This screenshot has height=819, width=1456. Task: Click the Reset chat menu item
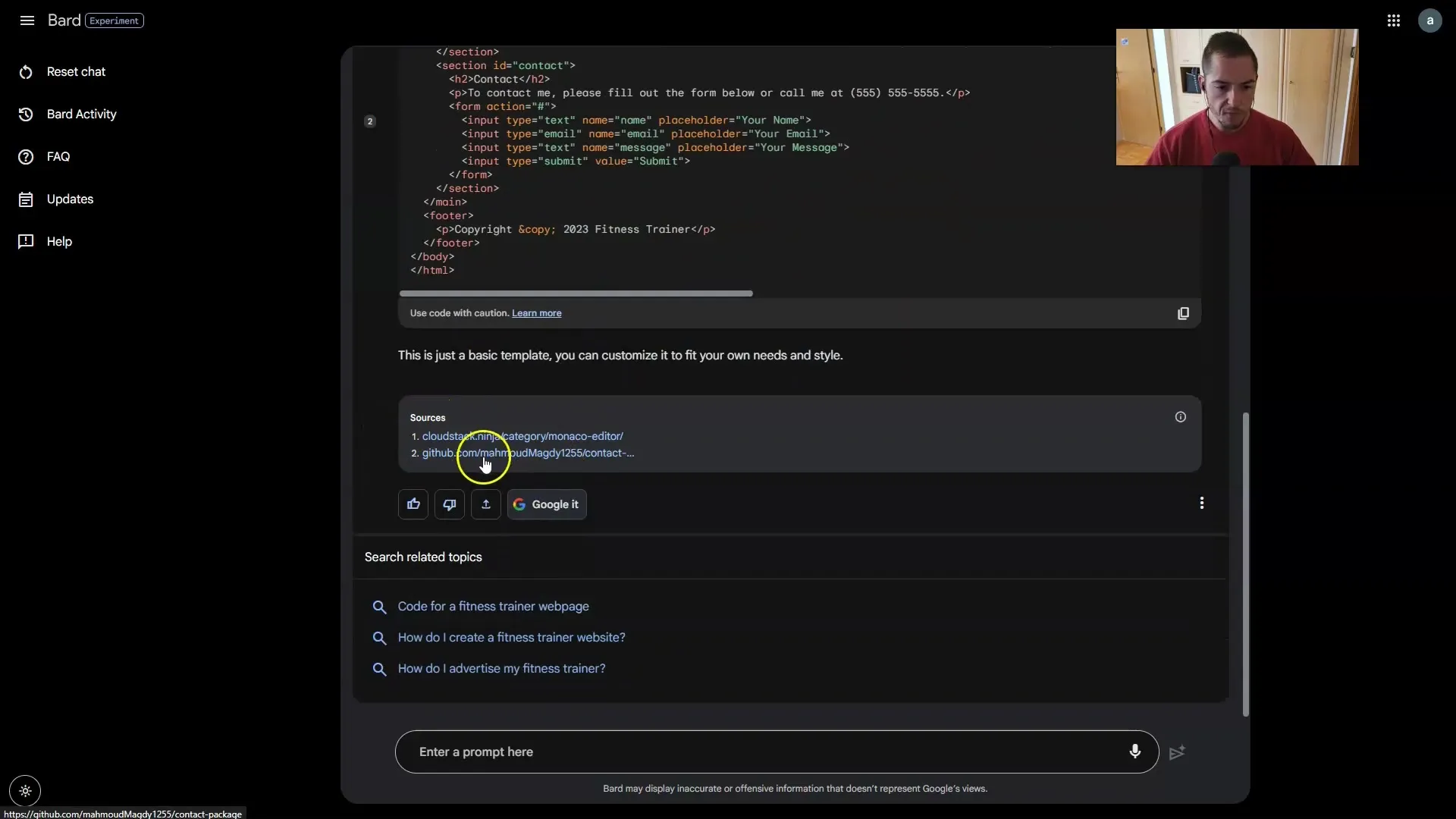[x=76, y=71]
